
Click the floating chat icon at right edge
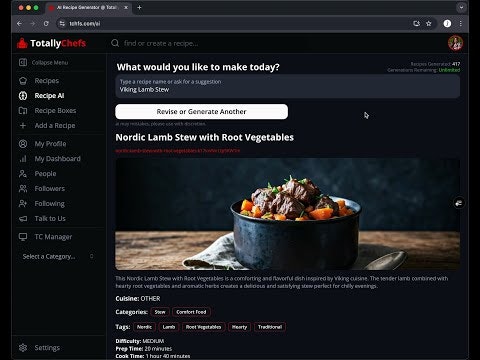[x=459, y=203]
